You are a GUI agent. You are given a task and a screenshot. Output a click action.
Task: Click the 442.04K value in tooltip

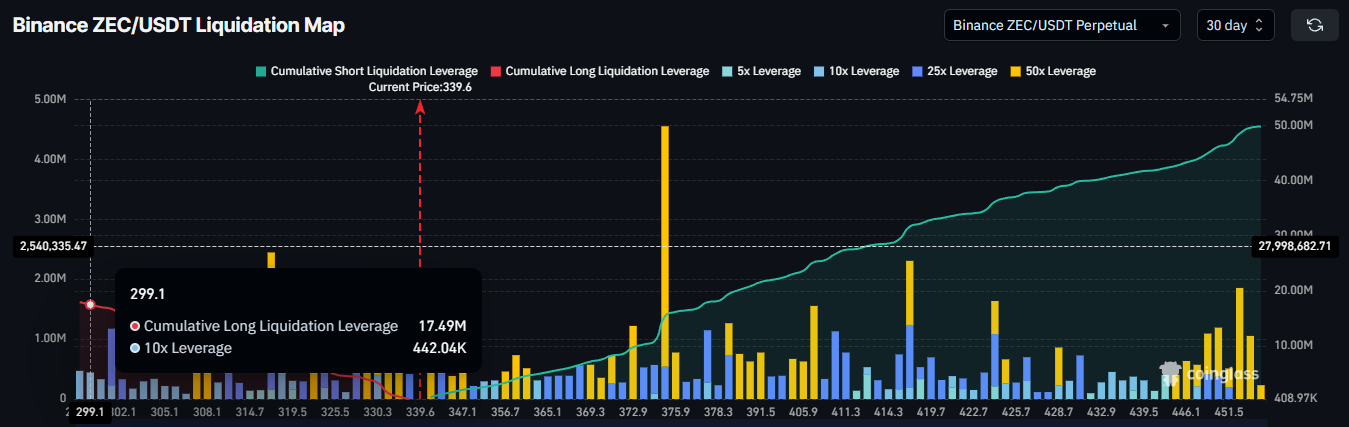[439, 348]
